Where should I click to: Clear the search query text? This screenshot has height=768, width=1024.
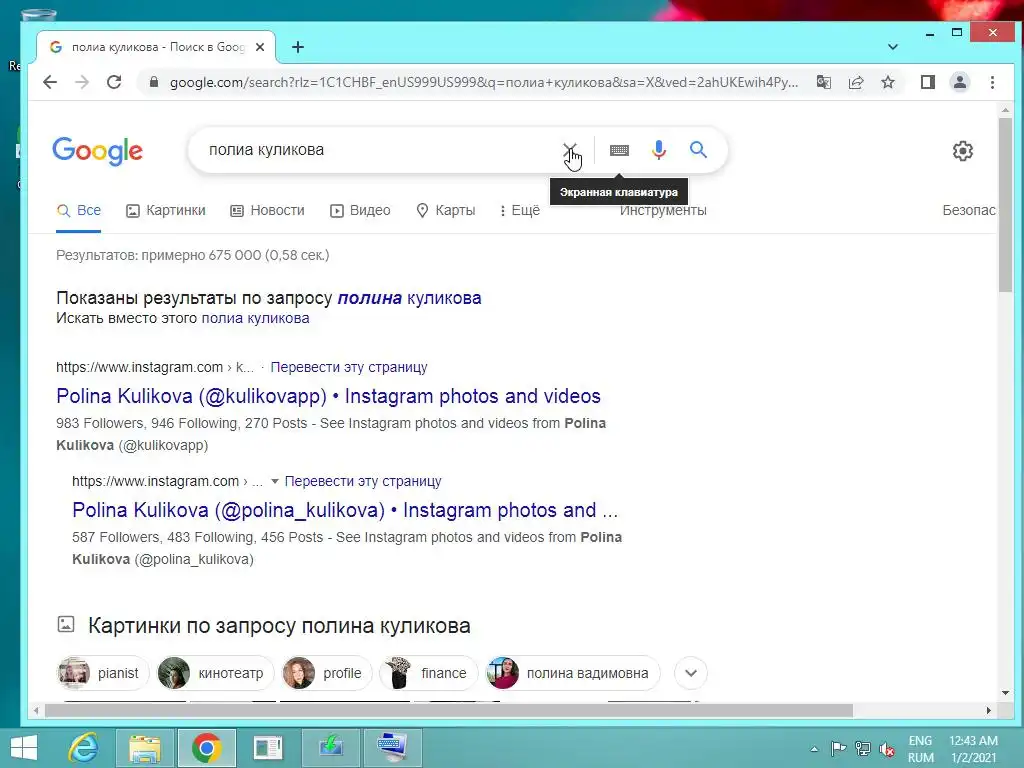(x=570, y=150)
